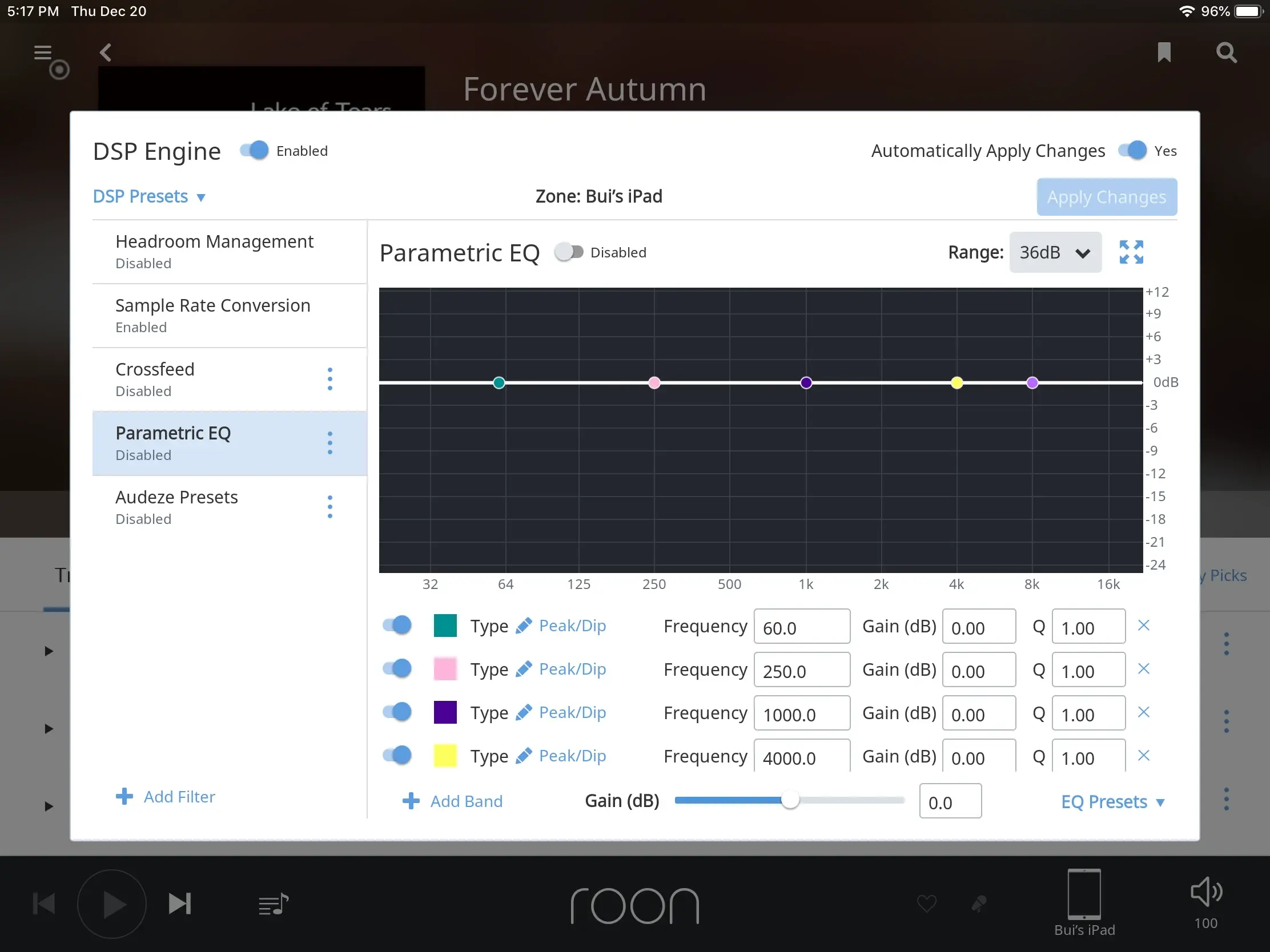This screenshot has width=1270, height=952.
Task: Expand the EQ Presets dropdown
Action: coord(1113,802)
